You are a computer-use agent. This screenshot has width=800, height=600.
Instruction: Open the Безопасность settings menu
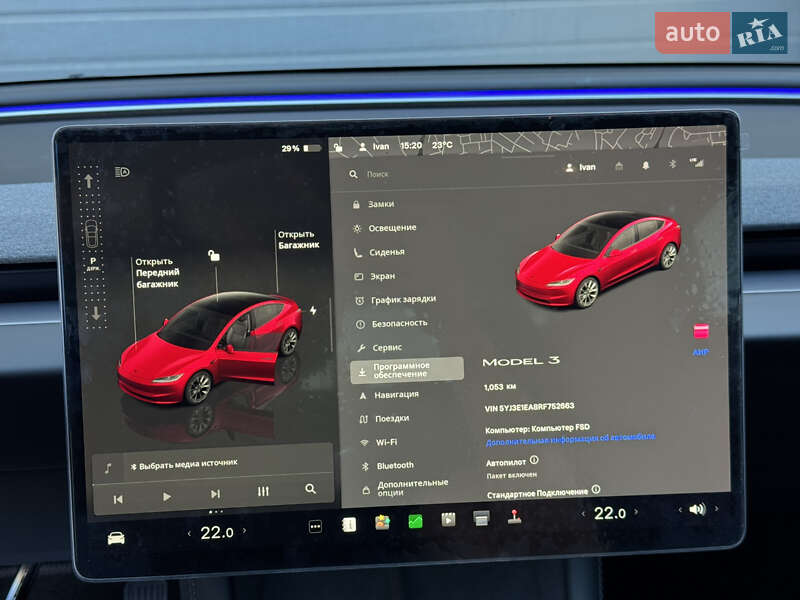392,323
